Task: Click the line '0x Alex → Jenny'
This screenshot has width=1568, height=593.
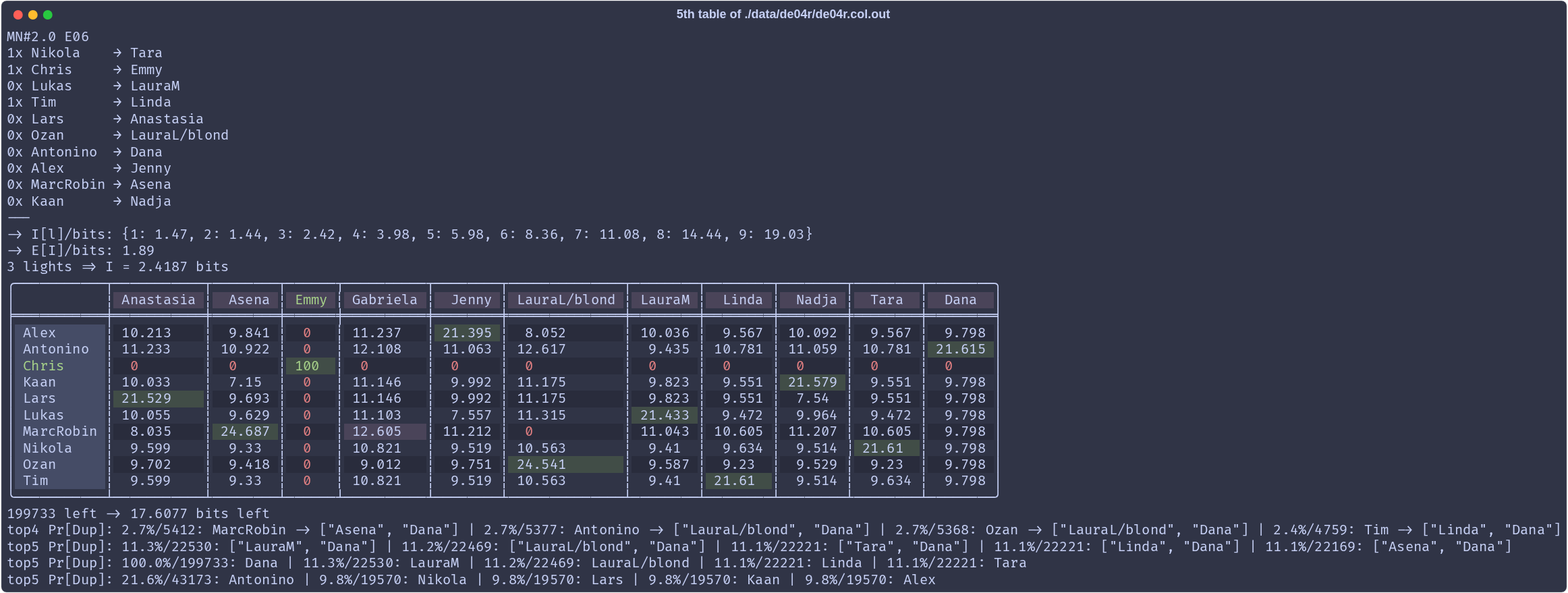Action: click(89, 168)
